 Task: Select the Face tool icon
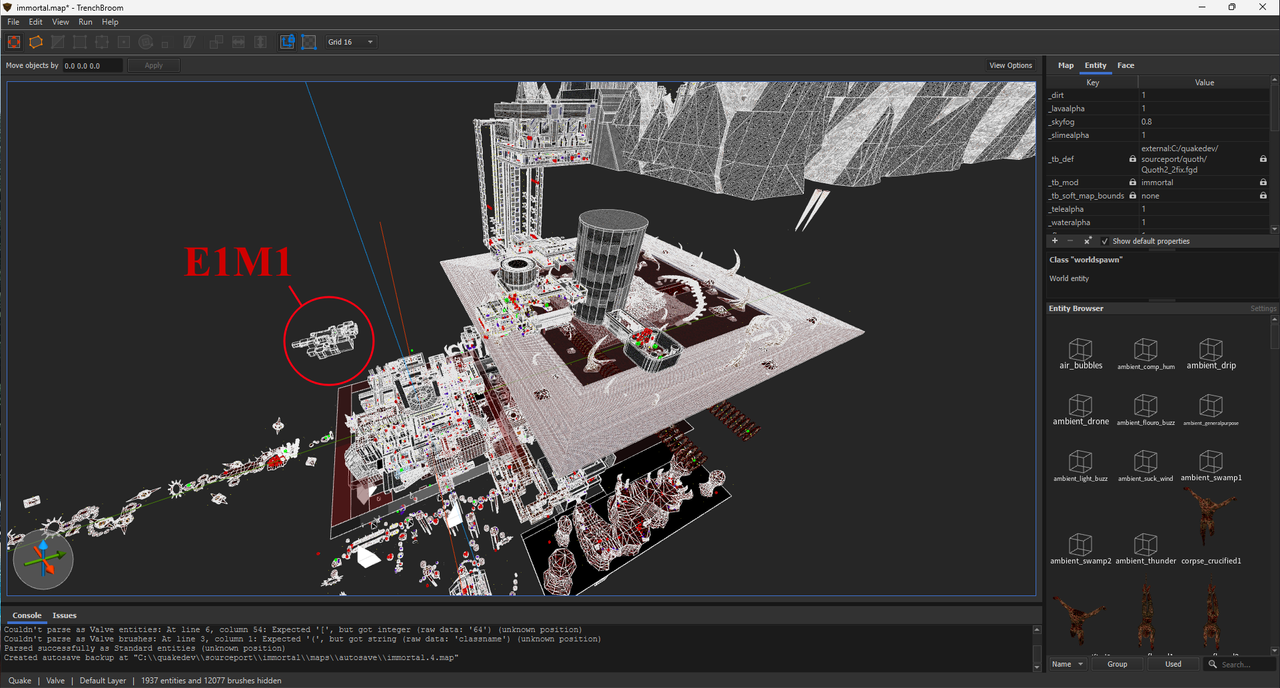124,42
